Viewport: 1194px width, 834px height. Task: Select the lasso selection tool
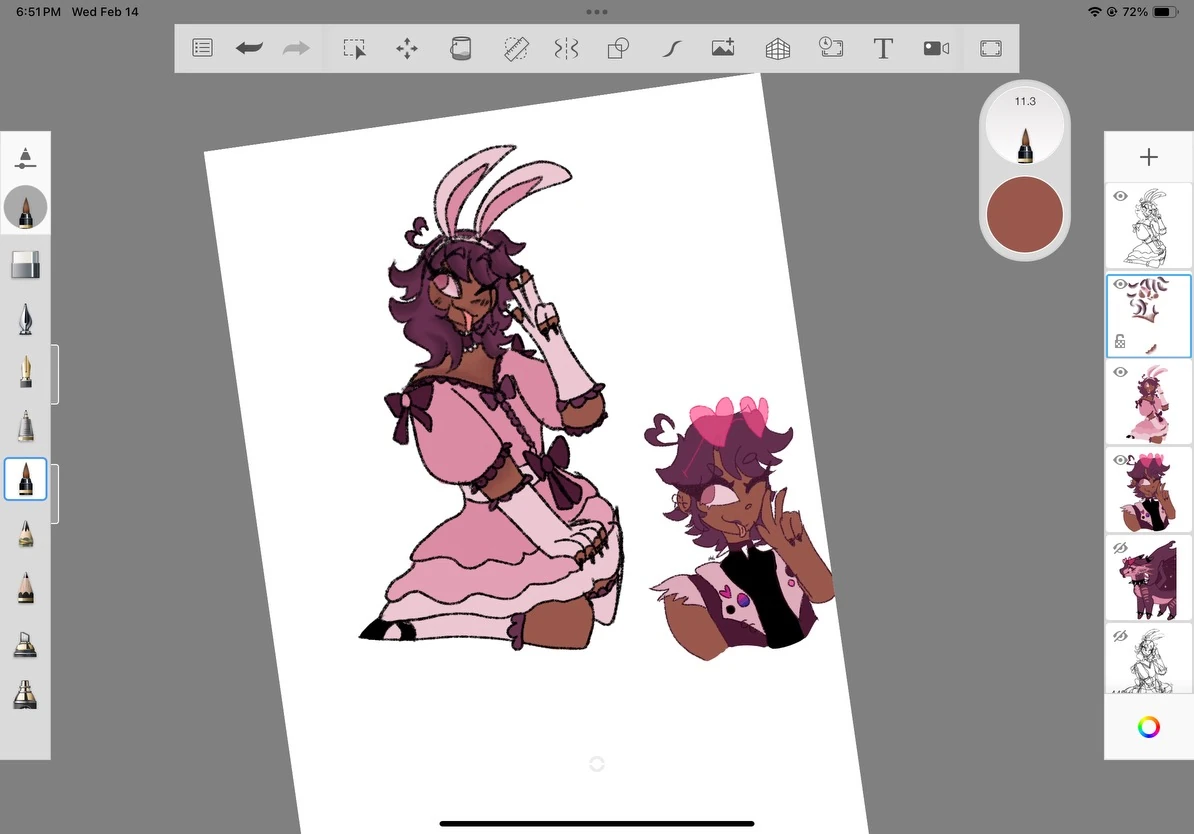[x=354, y=47]
